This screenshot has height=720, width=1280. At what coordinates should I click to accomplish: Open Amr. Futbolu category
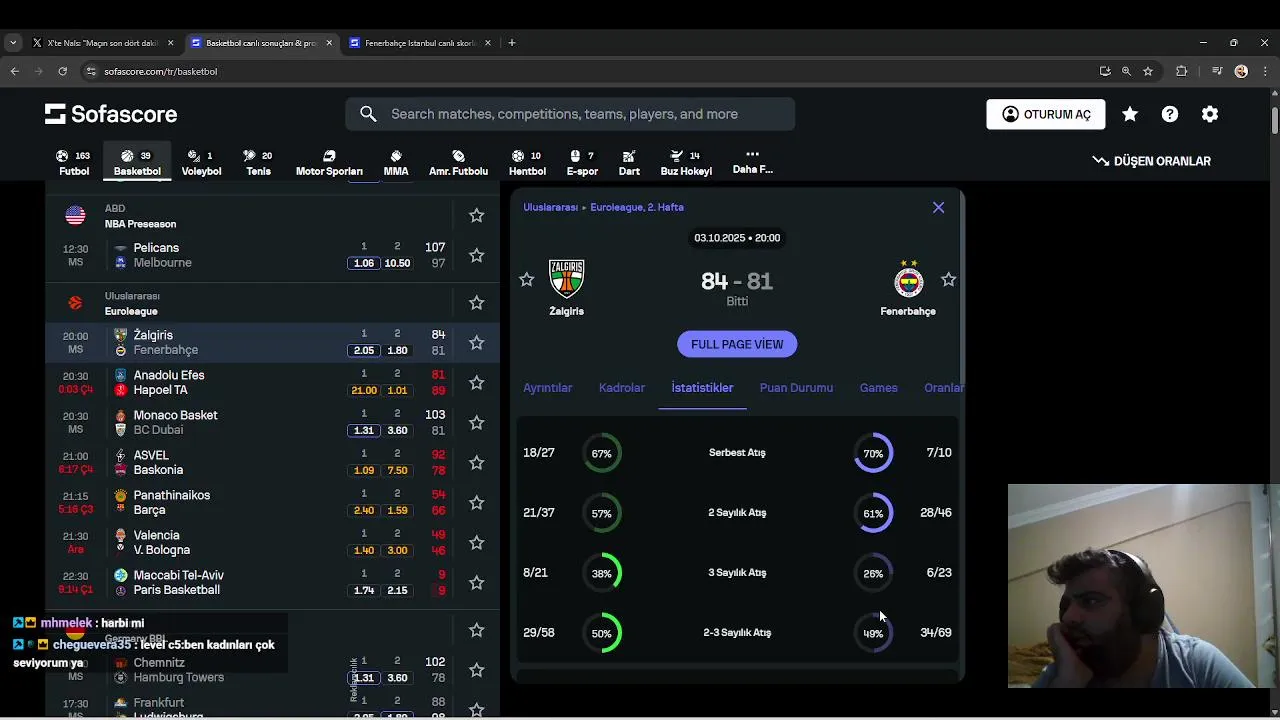(x=458, y=163)
